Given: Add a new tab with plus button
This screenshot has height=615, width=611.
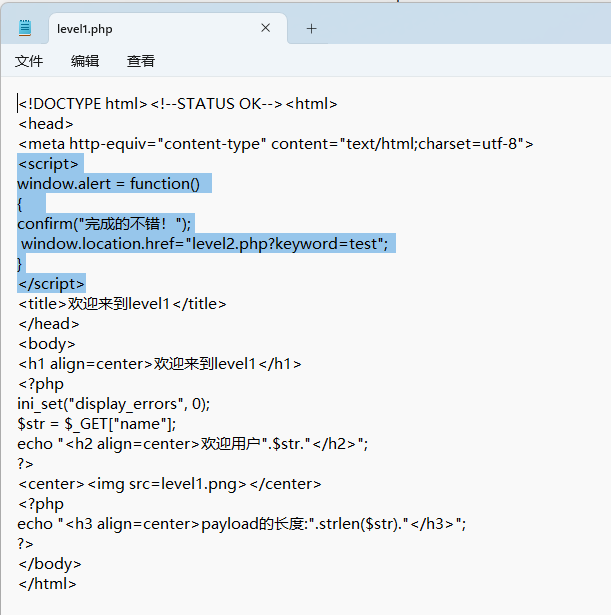Looking at the screenshot, I should coord(311,29).
